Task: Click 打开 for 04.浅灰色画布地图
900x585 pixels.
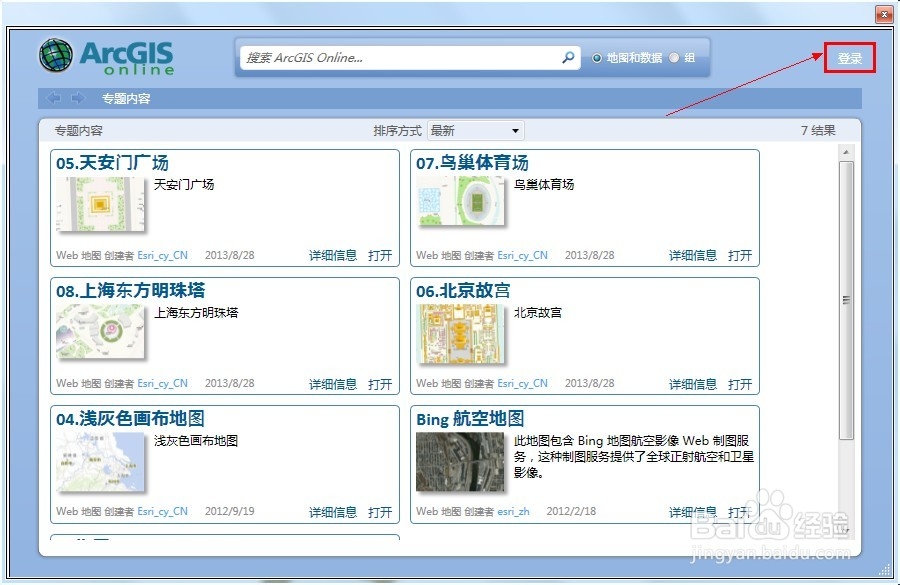Action: 380,512
